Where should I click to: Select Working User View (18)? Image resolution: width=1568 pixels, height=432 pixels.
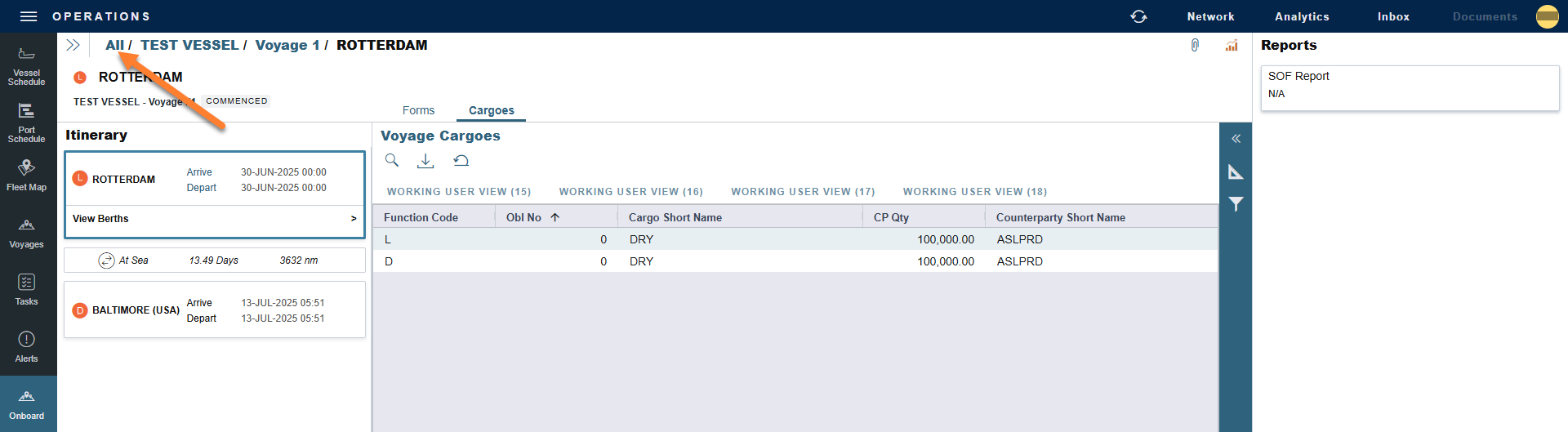point(975,192)
